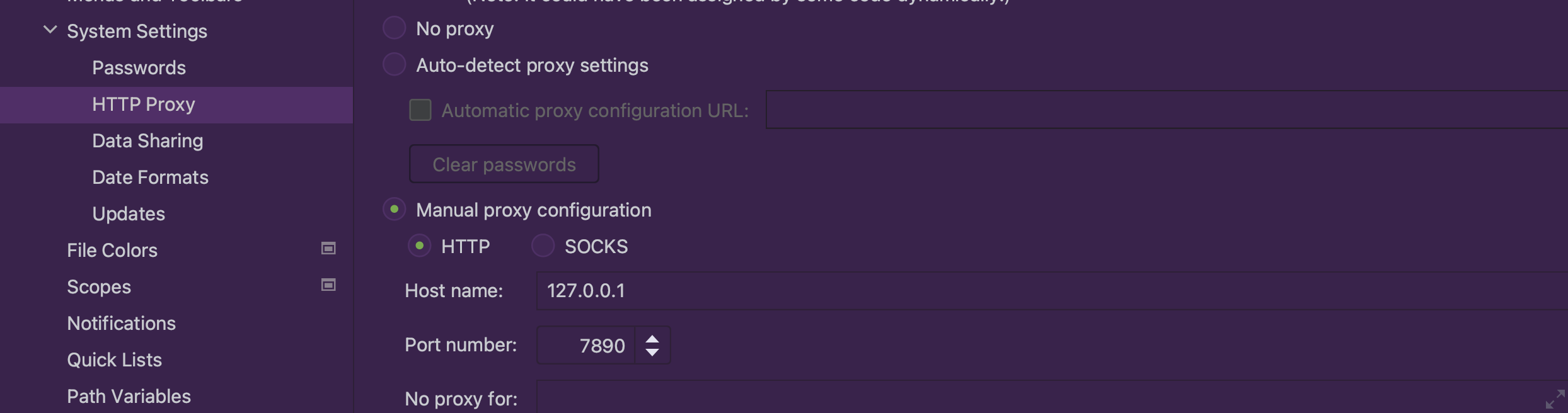
Task: Open the Passwords settings page
Action: [x=139, y=68]
